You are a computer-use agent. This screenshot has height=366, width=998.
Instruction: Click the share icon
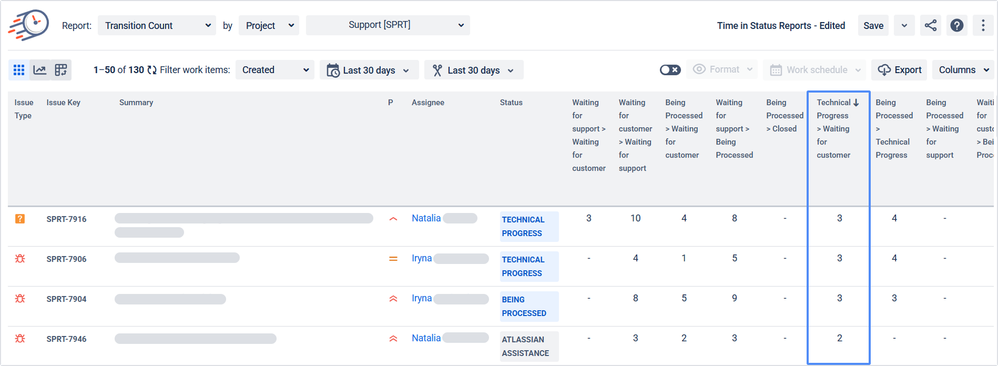(931, 25)
